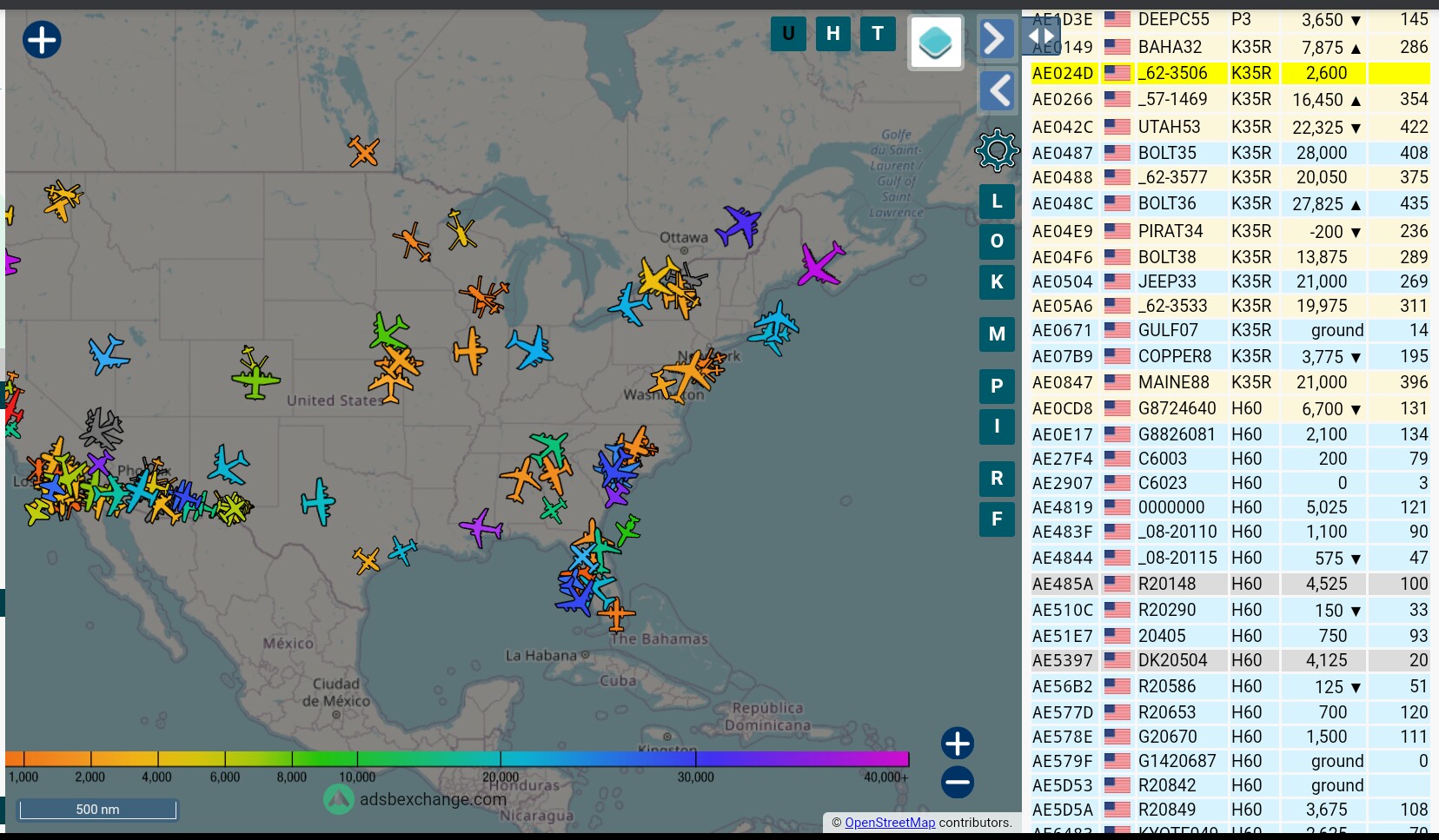1439x840 pixels.
Task: Select the MAINE88 aircraft row
Action: pos(1230,382)
